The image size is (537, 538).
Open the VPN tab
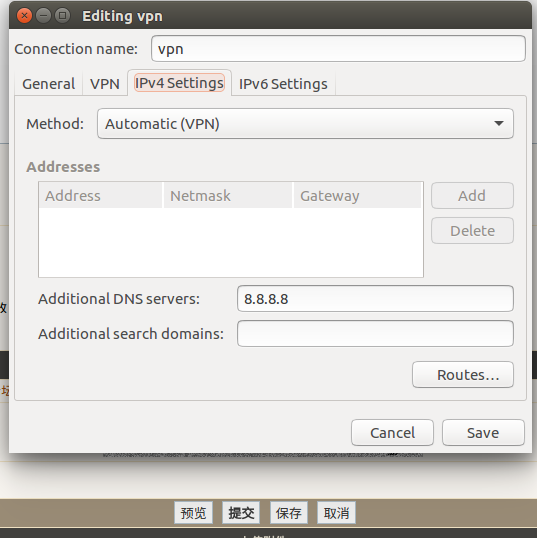pyautogui.click(x=105, y=84)
